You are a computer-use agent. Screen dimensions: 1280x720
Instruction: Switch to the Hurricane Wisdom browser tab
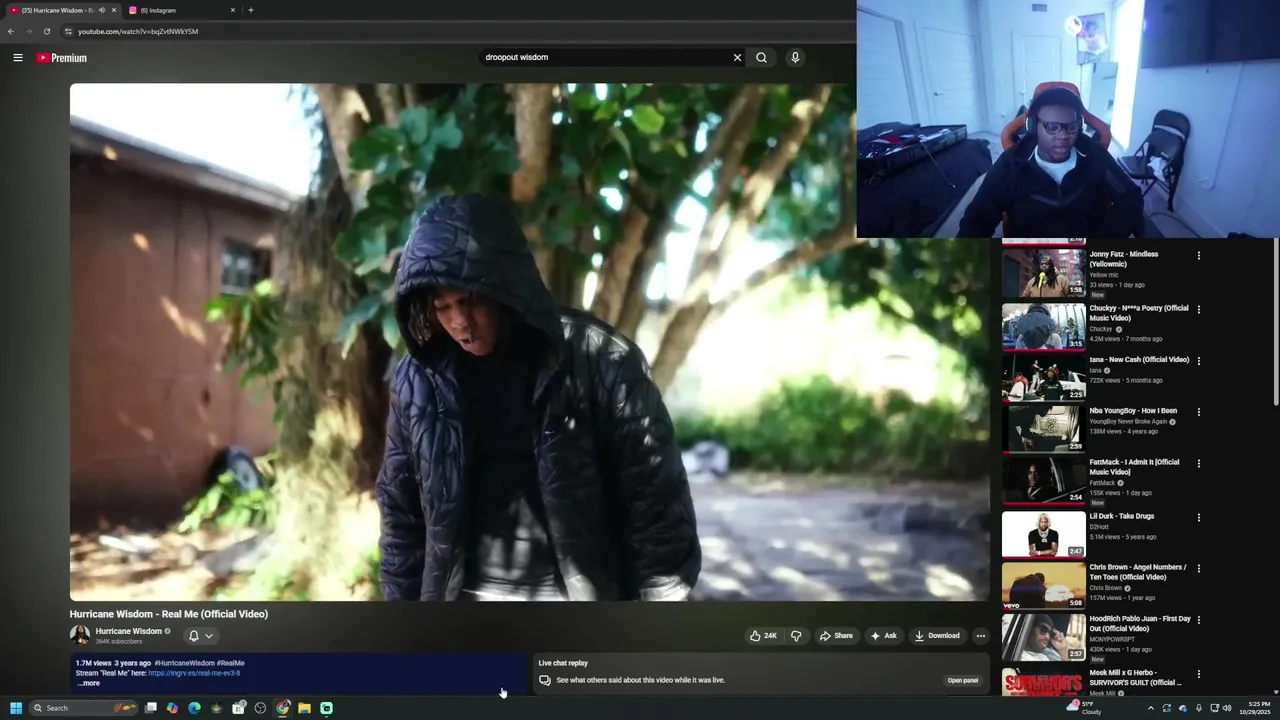[x=60, y=10]
